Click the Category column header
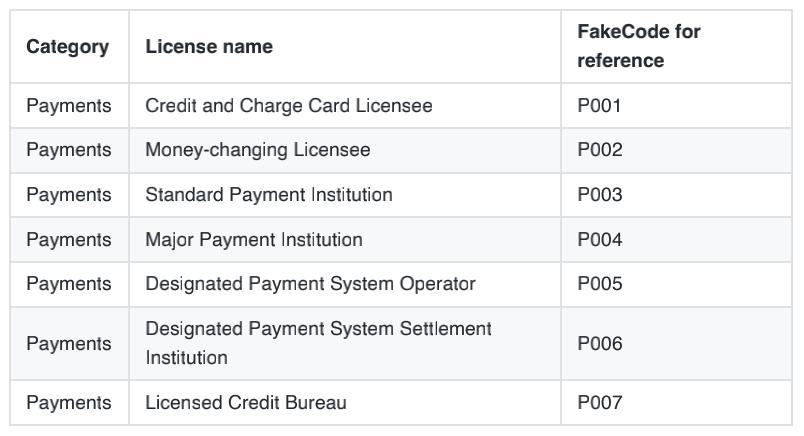804x436 pixels. coord(68,47)
